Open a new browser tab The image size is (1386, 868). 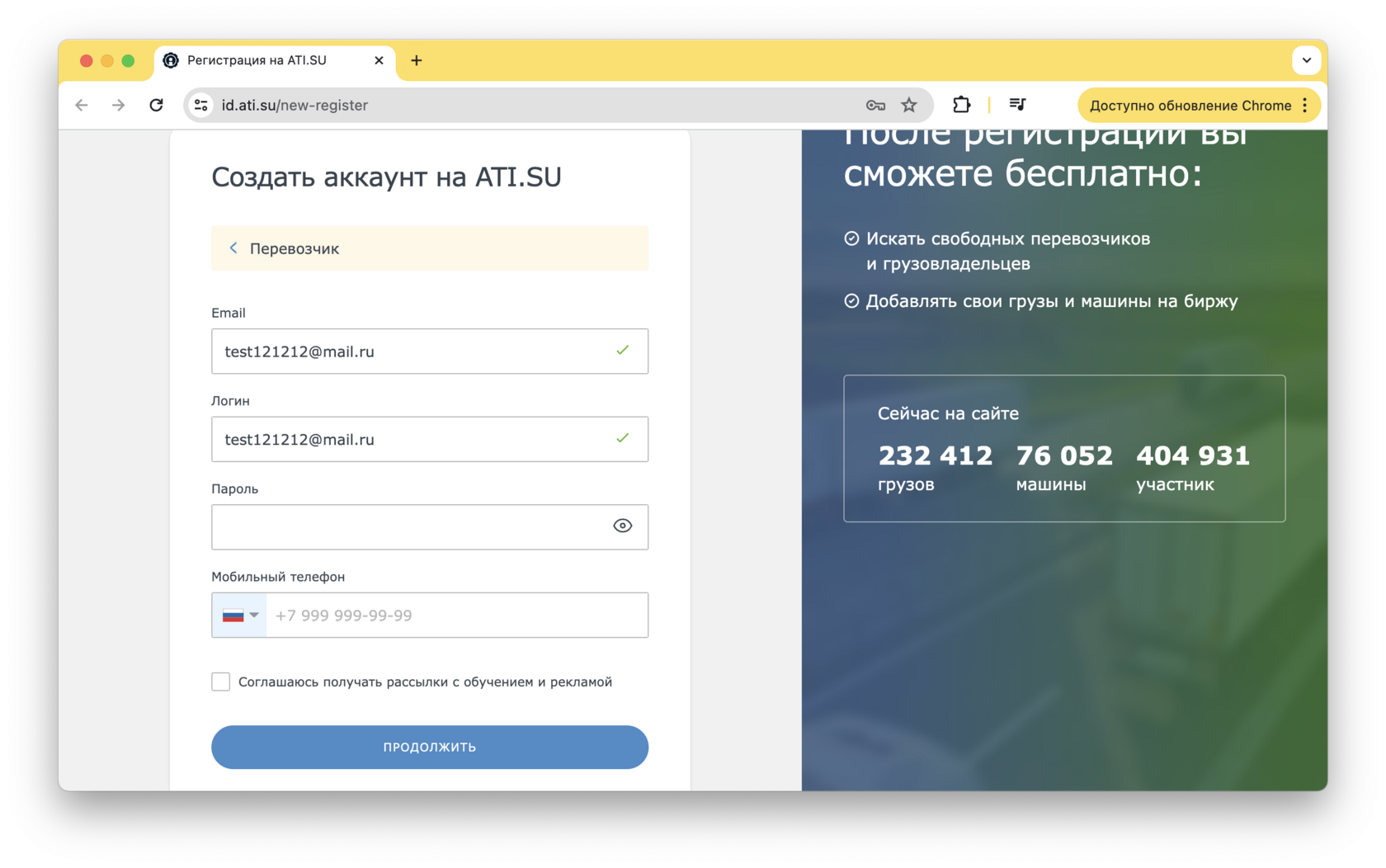417,60
